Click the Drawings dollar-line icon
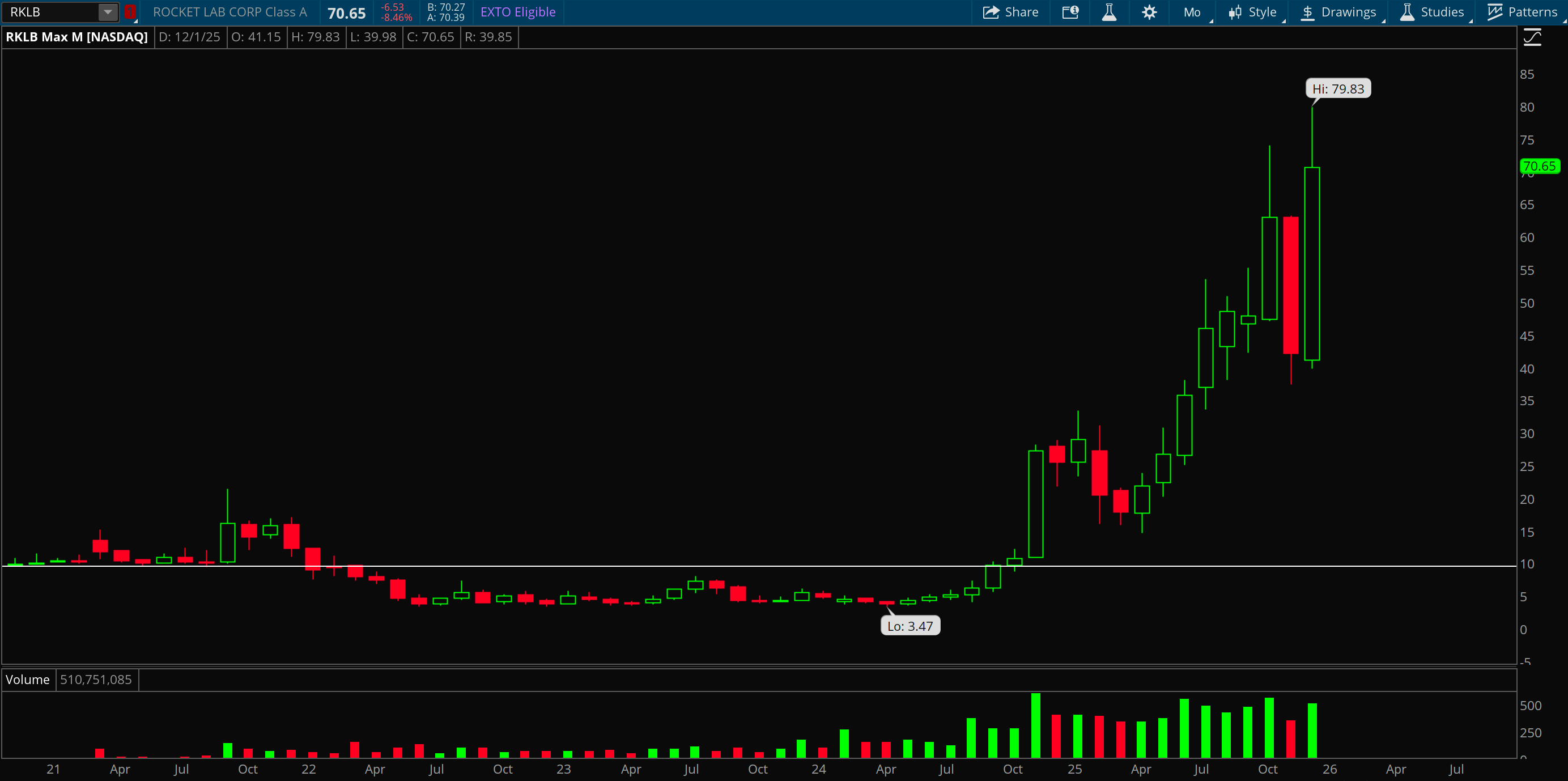This screenshot has height=781, width=1568. tap(1307, 12)
